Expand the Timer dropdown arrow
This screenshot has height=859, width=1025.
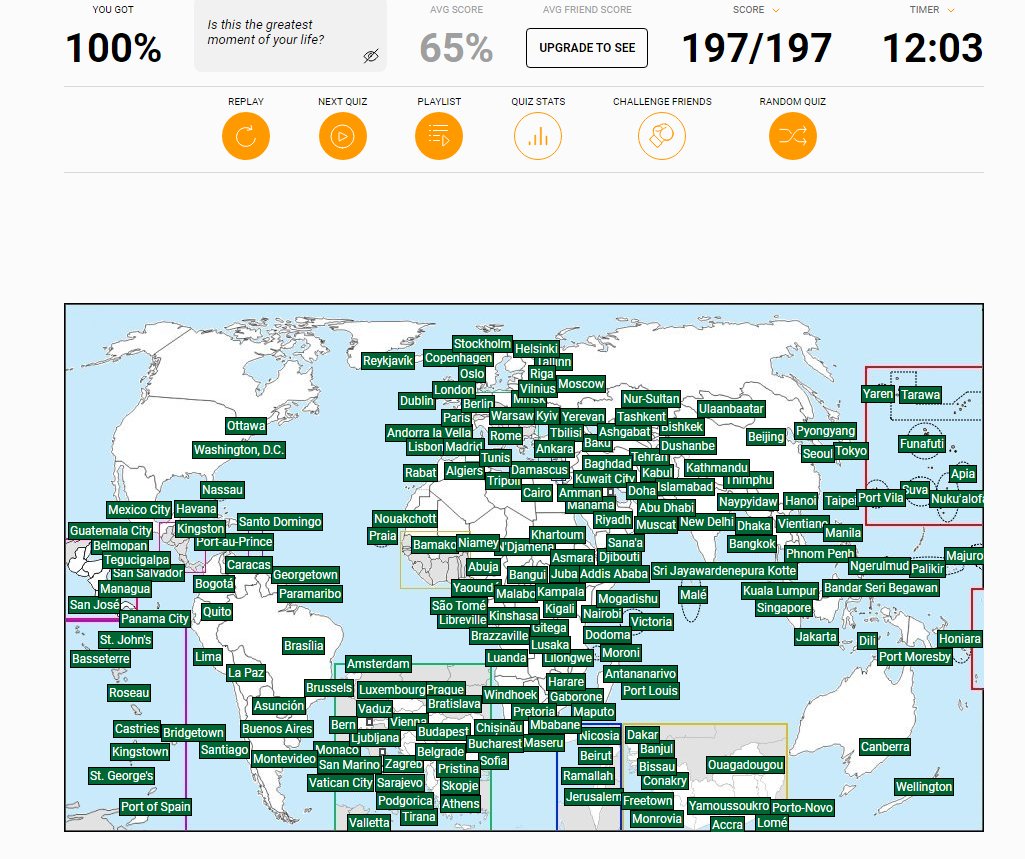(951, 10)
